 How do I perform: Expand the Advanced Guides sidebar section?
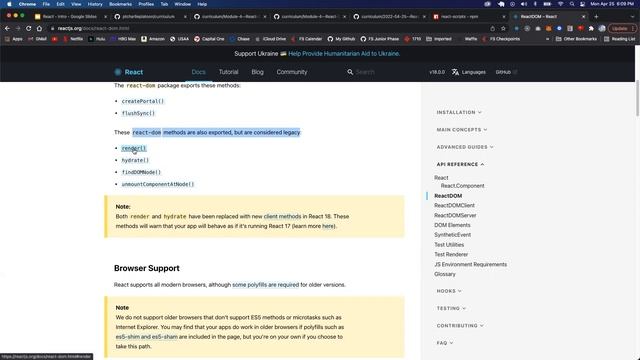coord(465,147)
